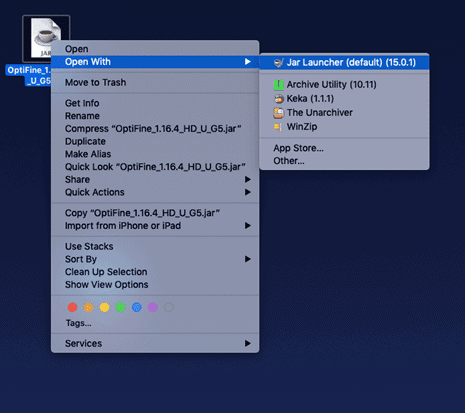Image resolution: width=465 pixels, height=413 pixels.
Task: Choose Move to Trash
Action: pos(155,82)
